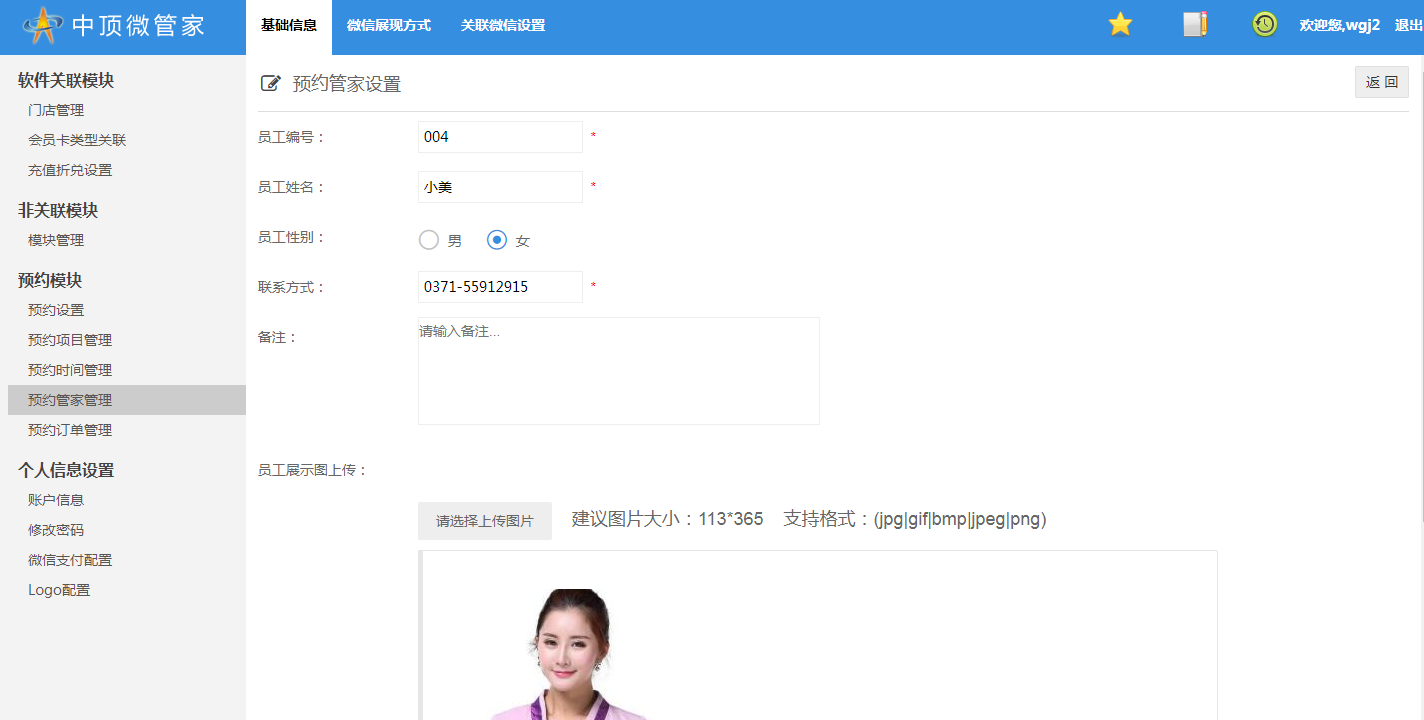Open 修改密码 in the sidebar
The image size is (1424, 720).
pyautogui.click(x=56, y=530)
